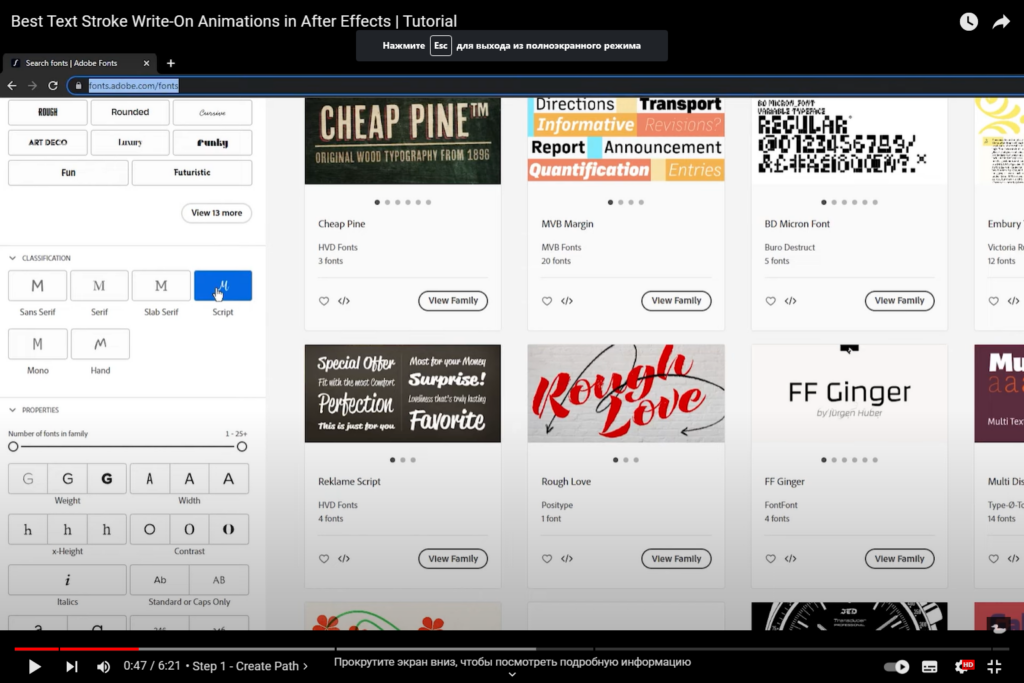Select the low x-Height filter
Image resolution: width=1024 pixels, height=683 pixels.
pyautogui.click(x=28, y=530)
